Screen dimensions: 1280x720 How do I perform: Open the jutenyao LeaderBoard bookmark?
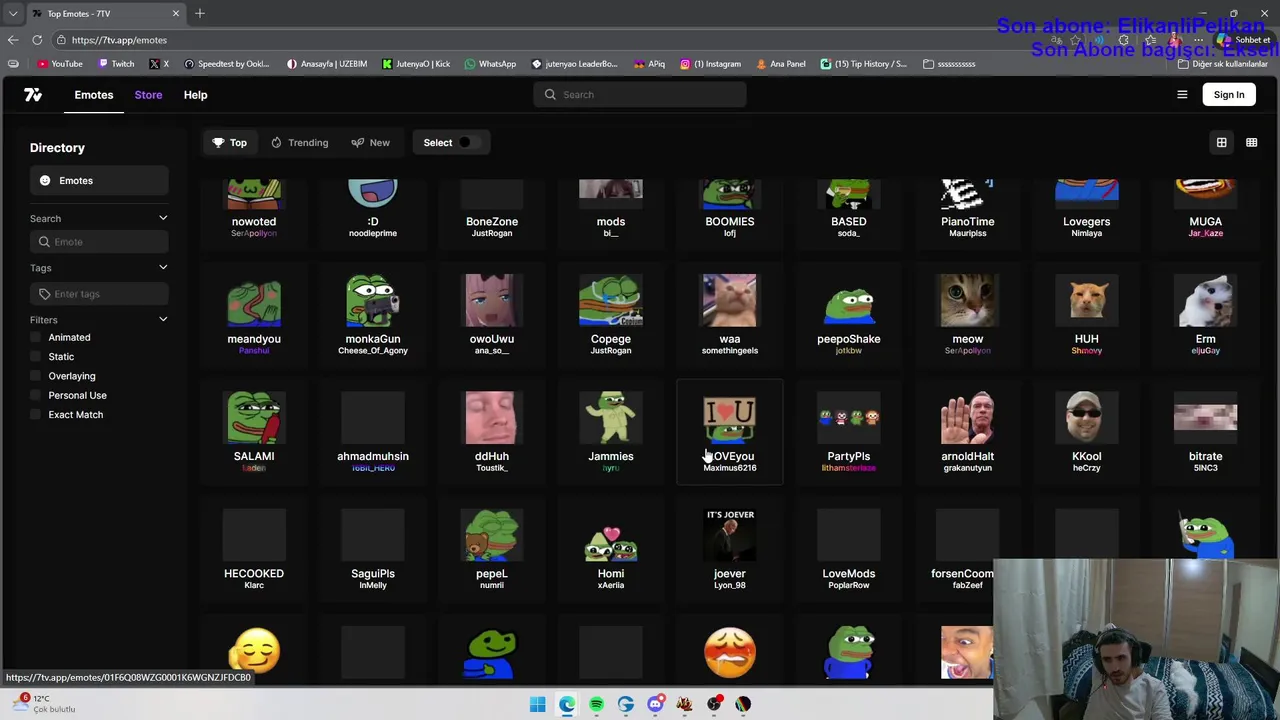click(x=575, y=64)
